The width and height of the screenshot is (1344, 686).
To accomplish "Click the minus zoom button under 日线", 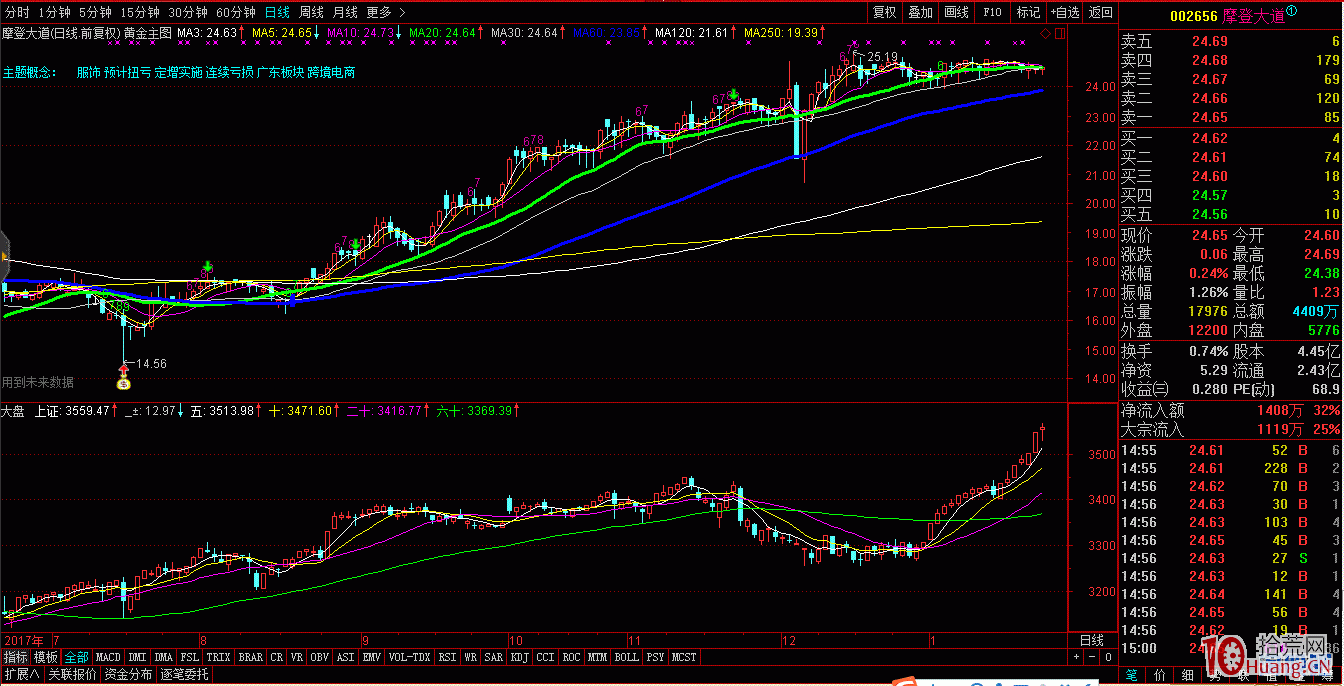I will coord(1090,658).
